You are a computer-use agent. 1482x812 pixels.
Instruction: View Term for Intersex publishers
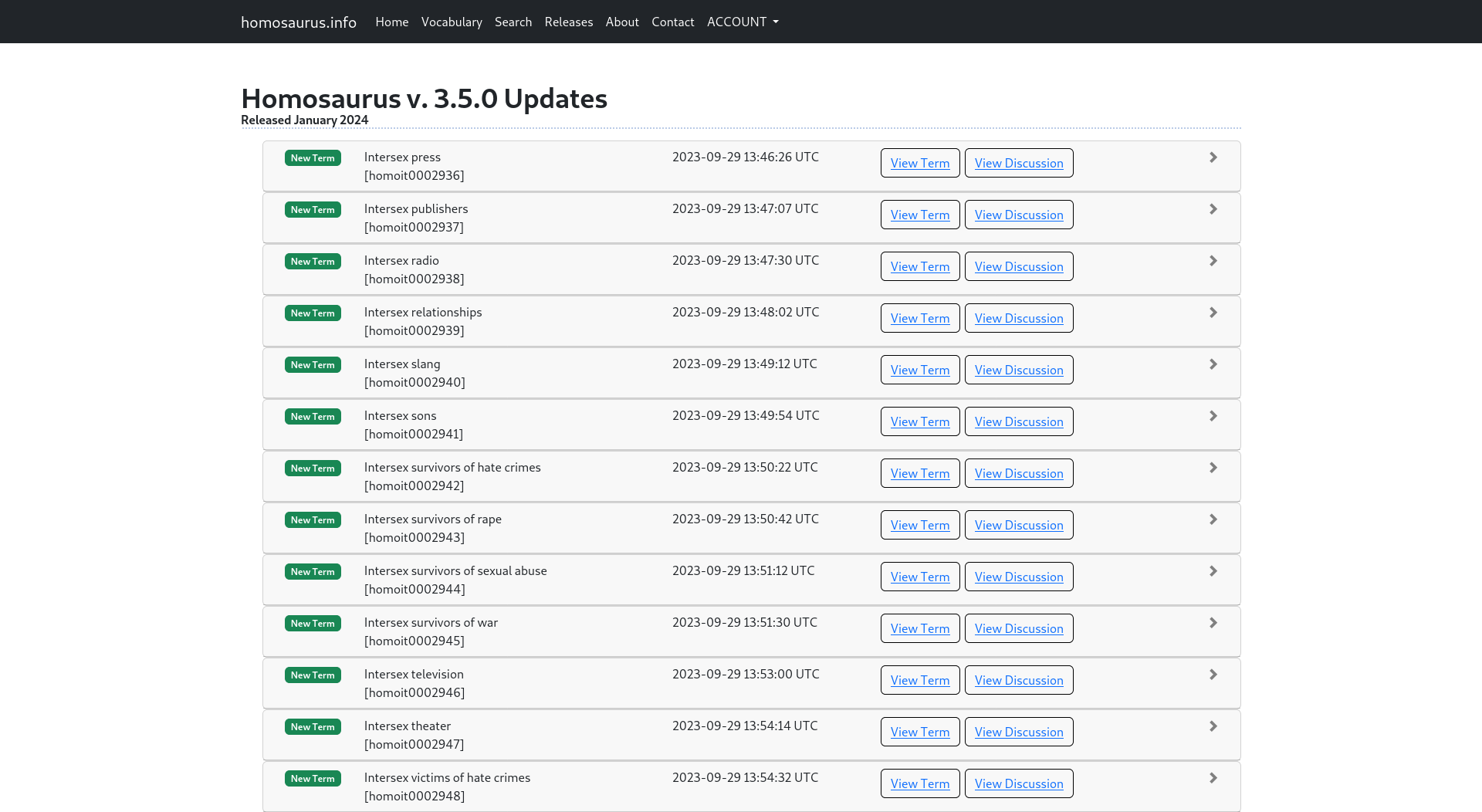tap(919, 215)
